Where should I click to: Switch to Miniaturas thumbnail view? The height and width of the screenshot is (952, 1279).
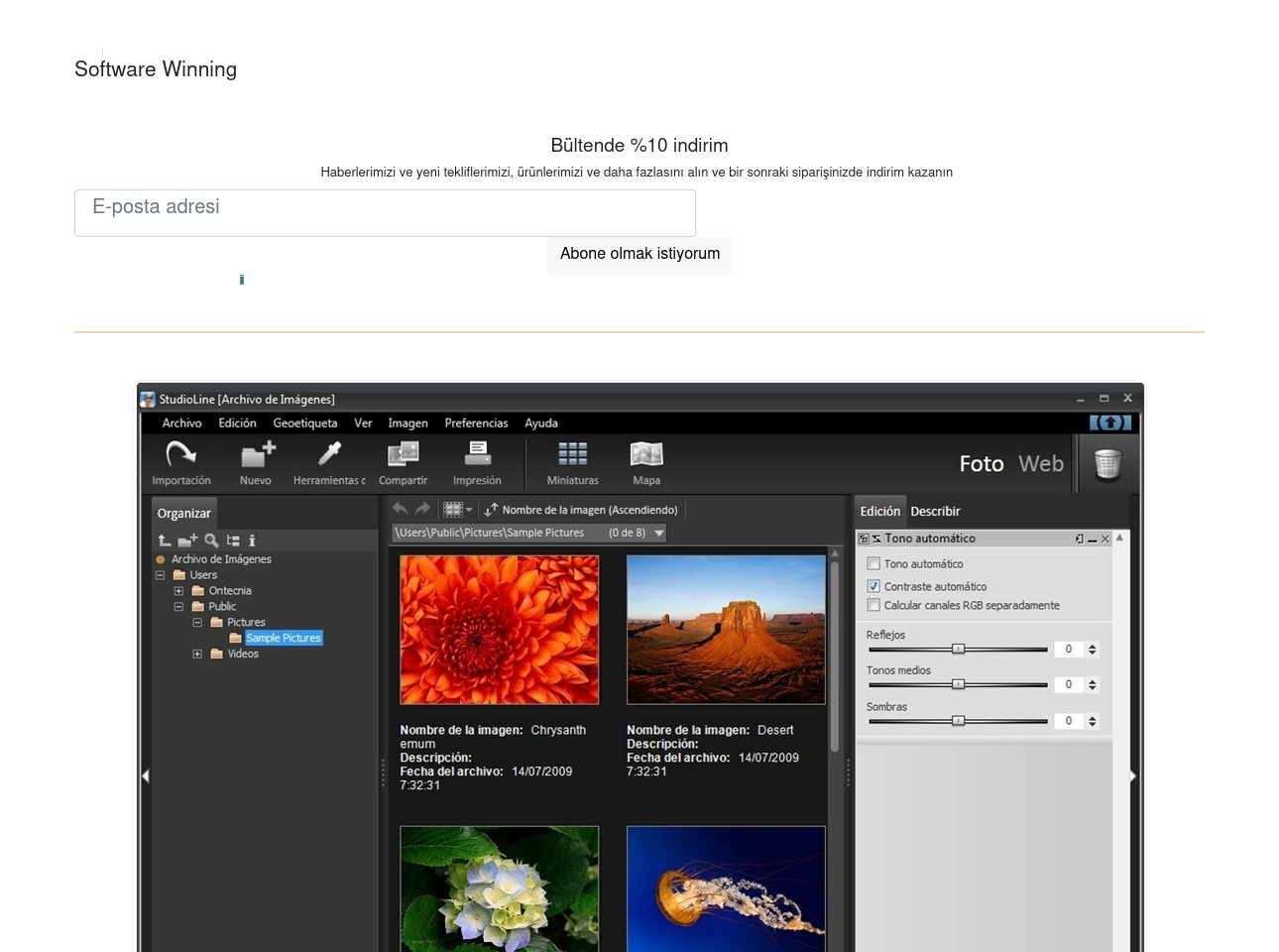pos(573,453)
